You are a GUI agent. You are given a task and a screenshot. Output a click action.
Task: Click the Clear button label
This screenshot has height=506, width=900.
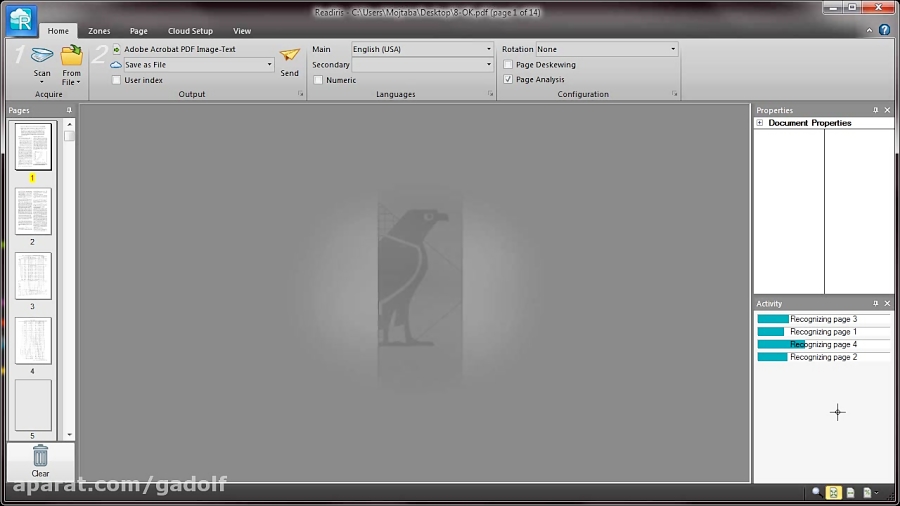tap(40, 474)
